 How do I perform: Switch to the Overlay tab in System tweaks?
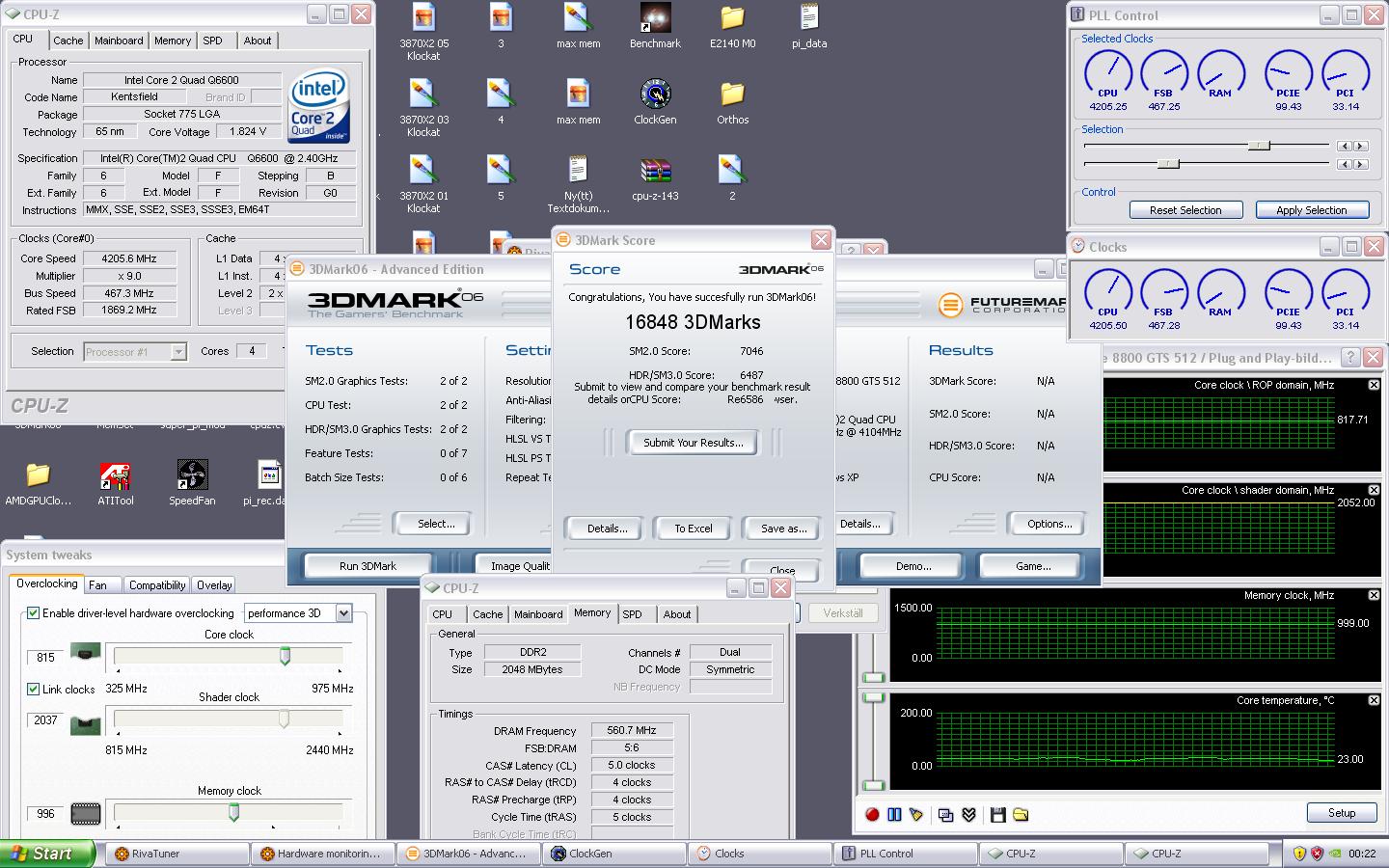point(214,585)
